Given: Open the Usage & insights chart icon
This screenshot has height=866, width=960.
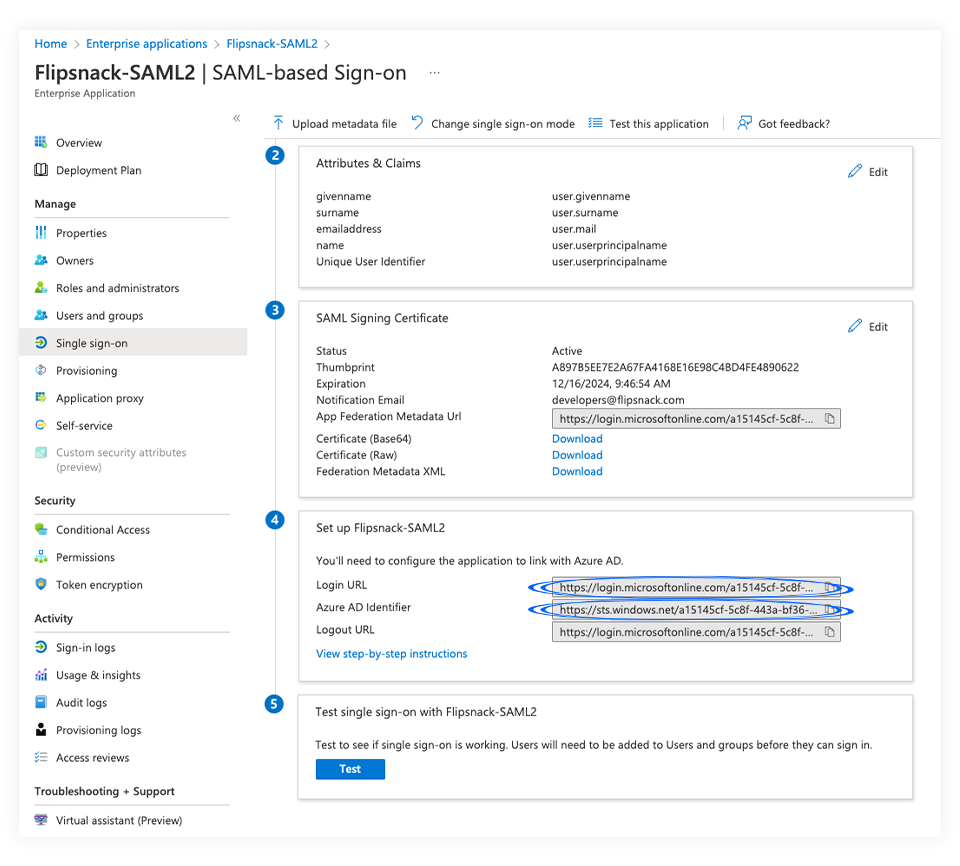Looking at the screenshot, I should [41, 674].
